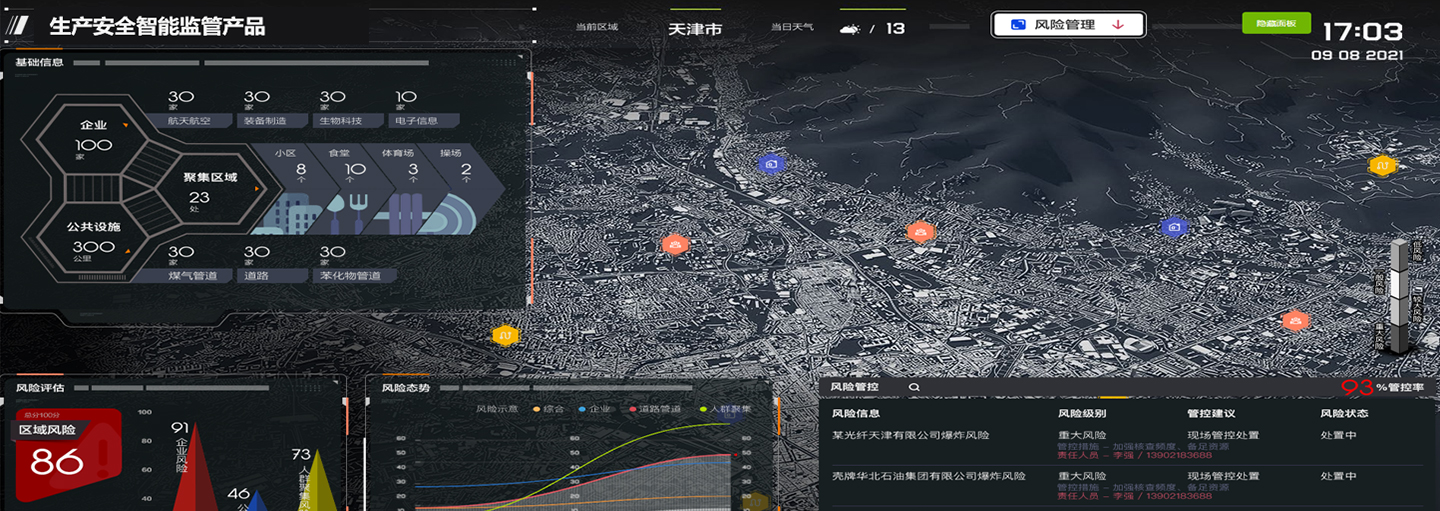Expand the 聚集区域 hexagon arrow
Screen dimensions: 1440x511
[x=257, y=188]
